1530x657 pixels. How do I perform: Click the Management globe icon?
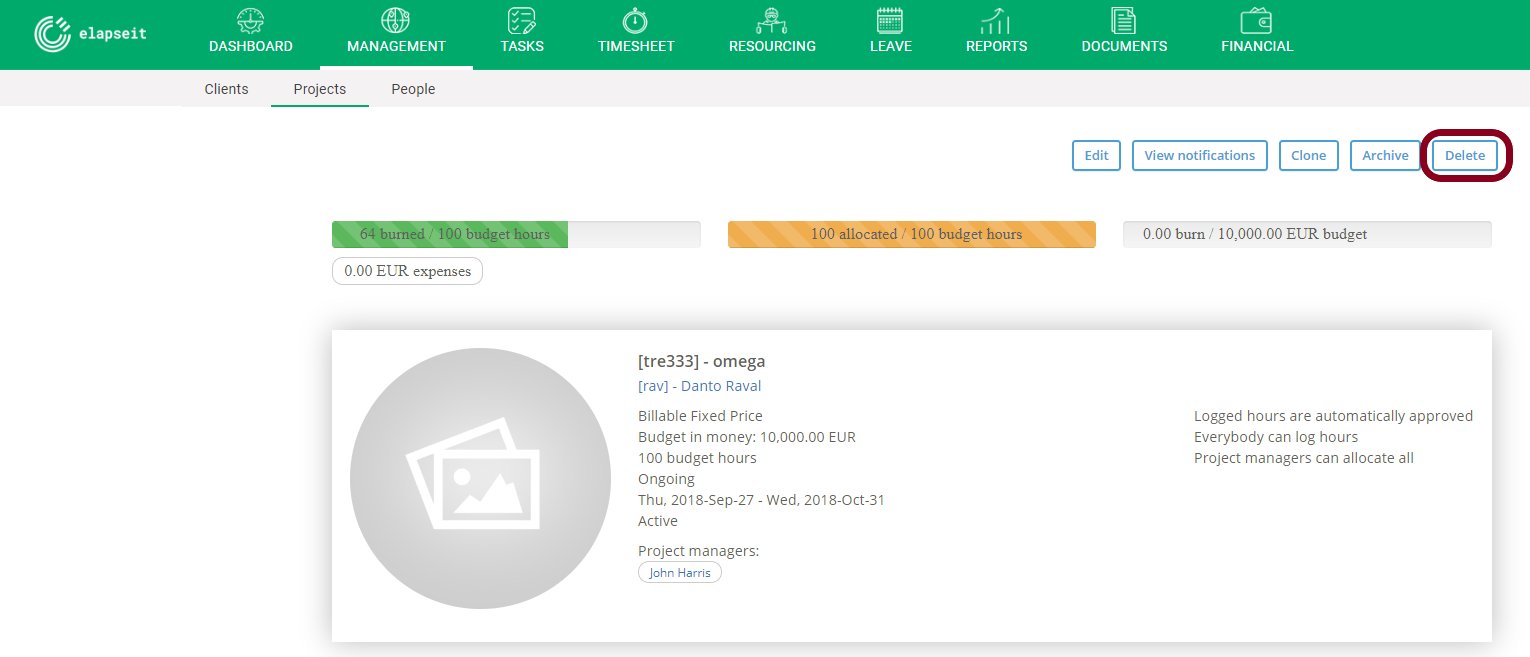pos(396,20)
